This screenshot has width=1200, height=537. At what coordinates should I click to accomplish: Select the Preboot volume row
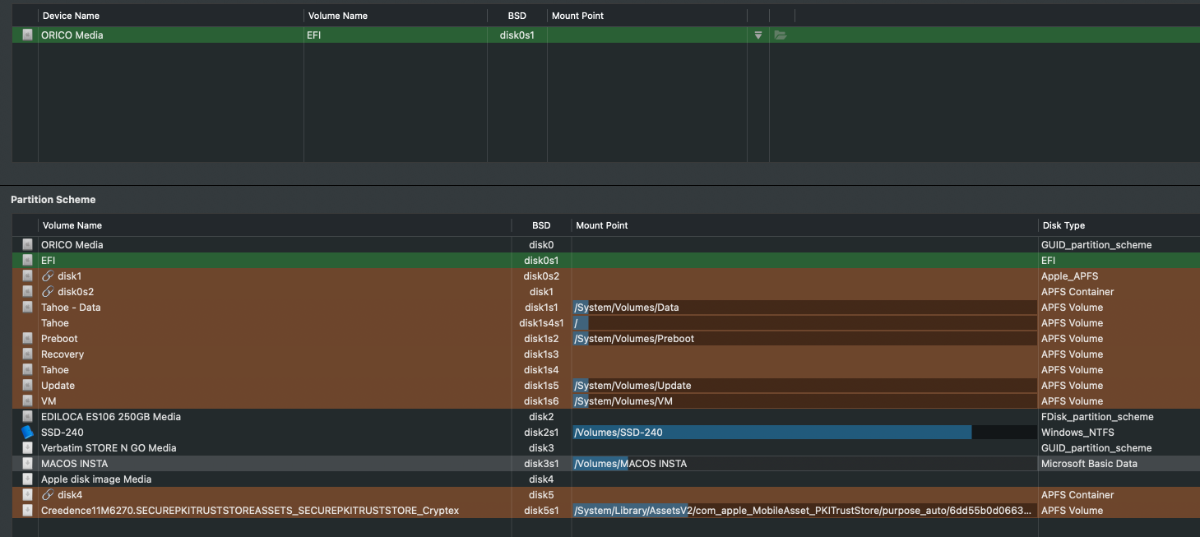(x=59, y=339)
